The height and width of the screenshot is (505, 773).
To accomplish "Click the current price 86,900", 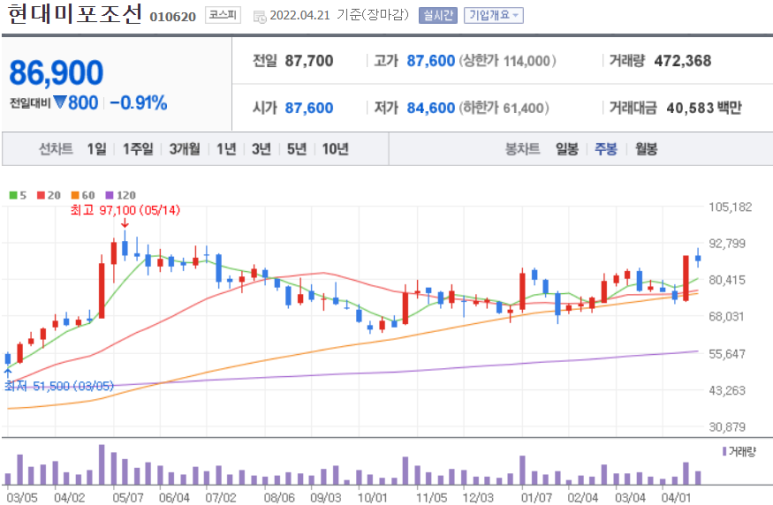I will pos(57,72).
